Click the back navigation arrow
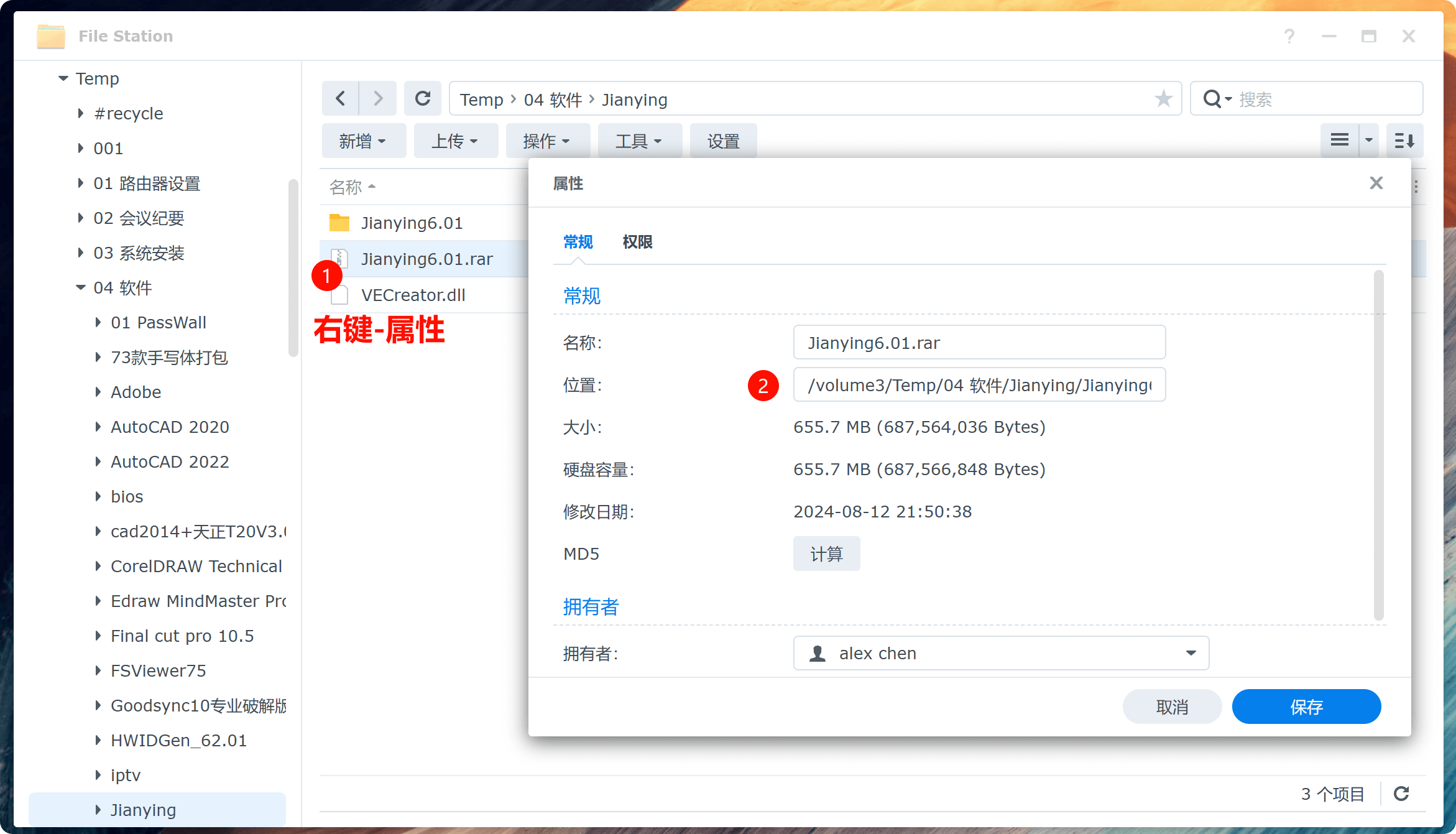The image size is (1456, 834). (340, 98)
